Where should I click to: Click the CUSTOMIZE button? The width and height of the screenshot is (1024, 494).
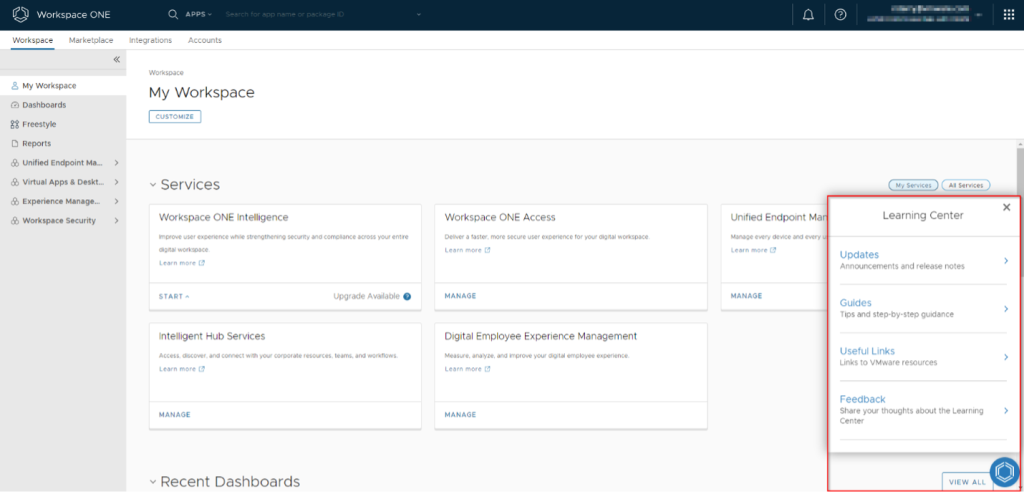pos(174,117)
